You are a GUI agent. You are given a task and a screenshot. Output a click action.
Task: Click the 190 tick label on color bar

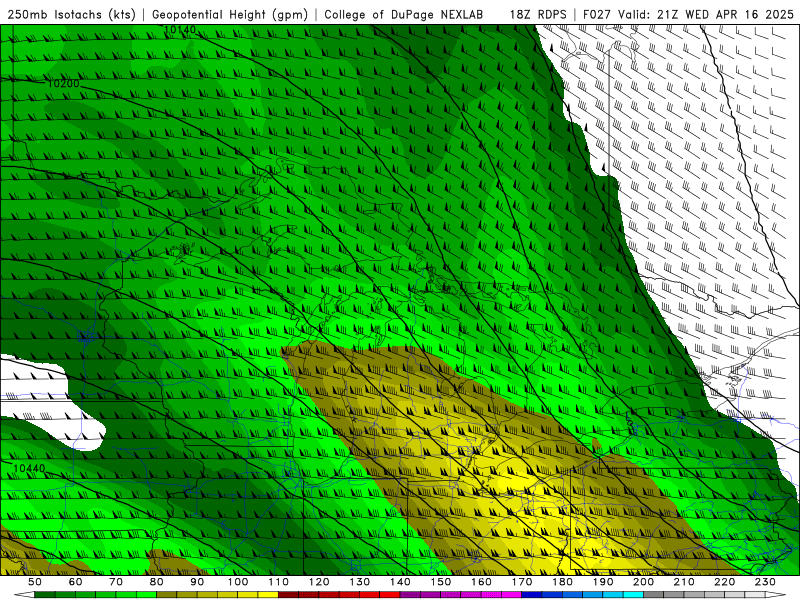click(603, 582)
